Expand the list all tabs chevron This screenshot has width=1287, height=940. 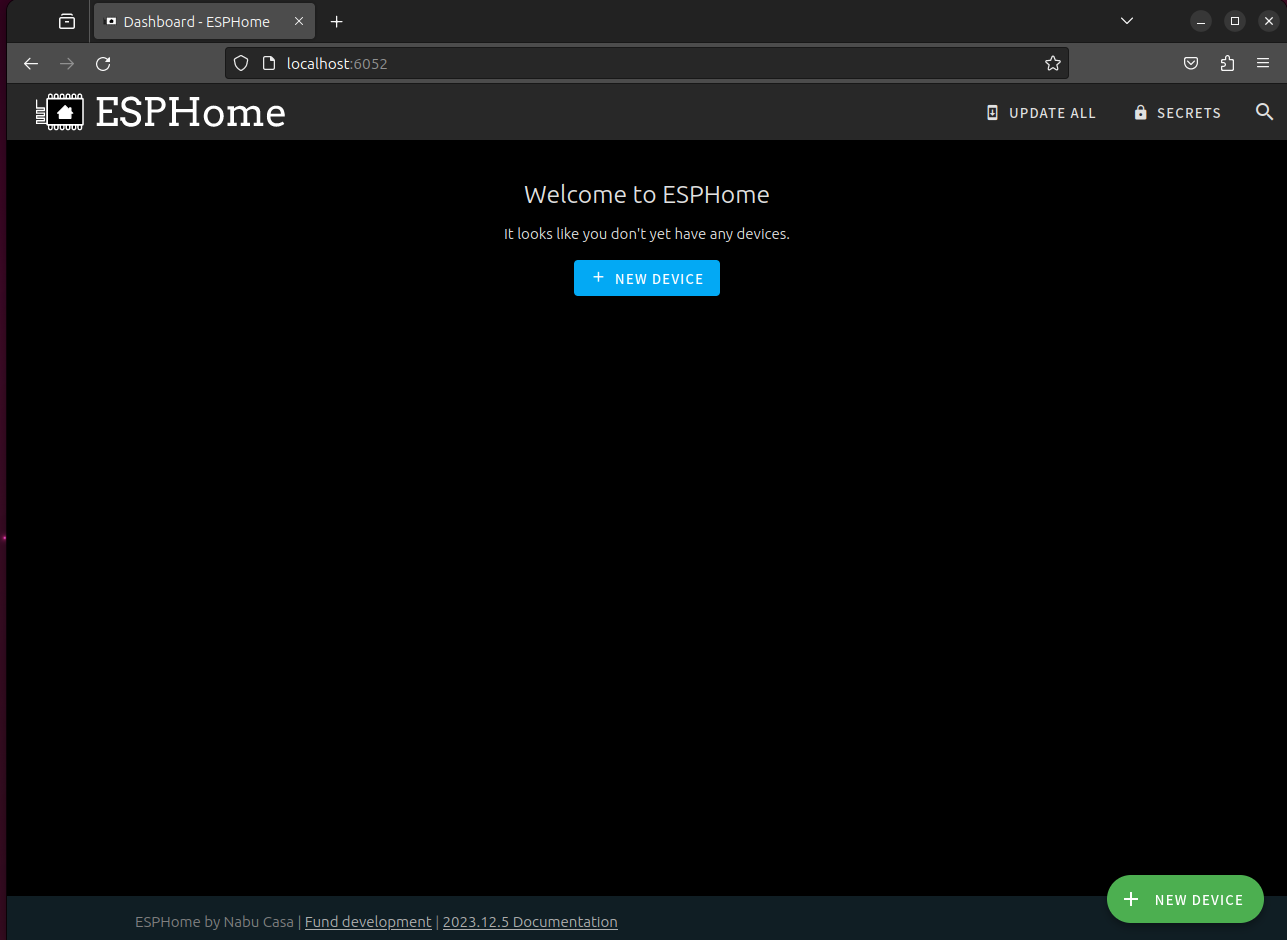click(x=1127, y=21)
